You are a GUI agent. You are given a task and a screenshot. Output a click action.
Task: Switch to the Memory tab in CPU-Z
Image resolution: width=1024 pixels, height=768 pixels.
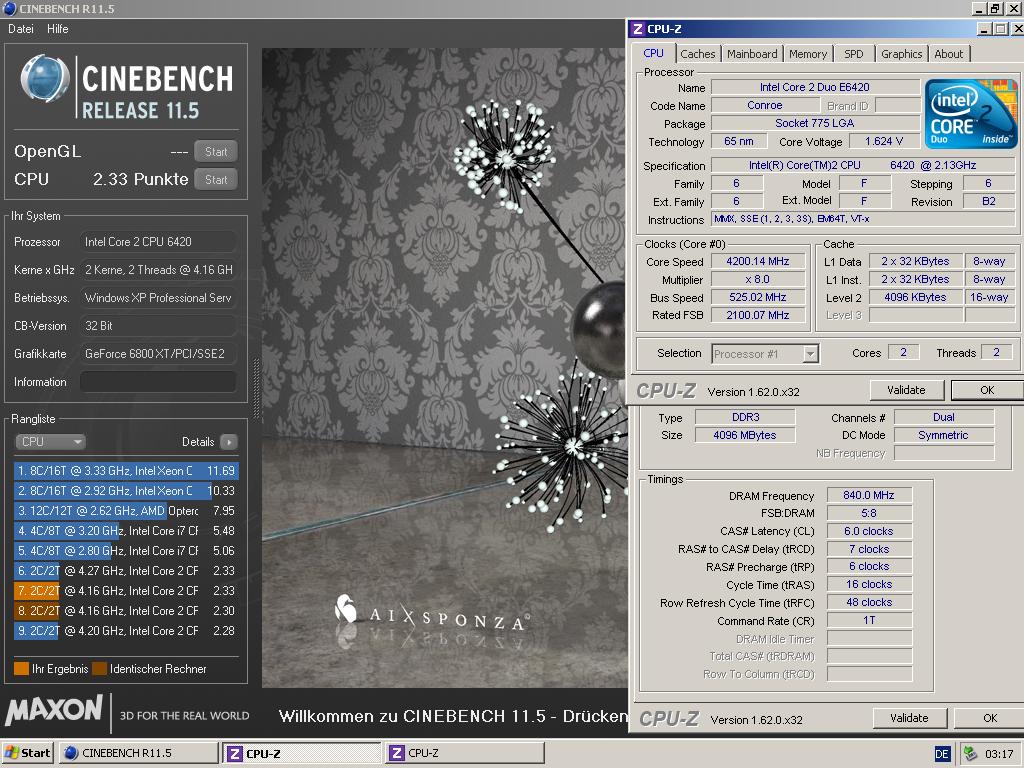(x=808, y=54)
